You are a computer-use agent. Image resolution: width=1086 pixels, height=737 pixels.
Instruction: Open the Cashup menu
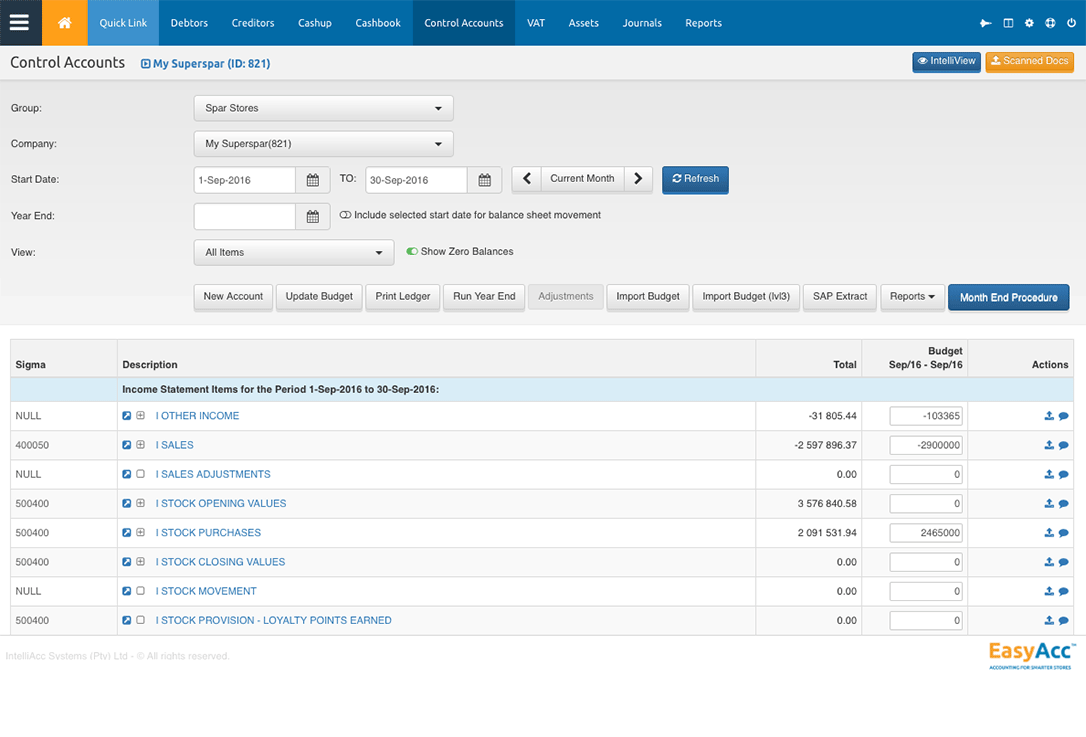tap(314, 23)
